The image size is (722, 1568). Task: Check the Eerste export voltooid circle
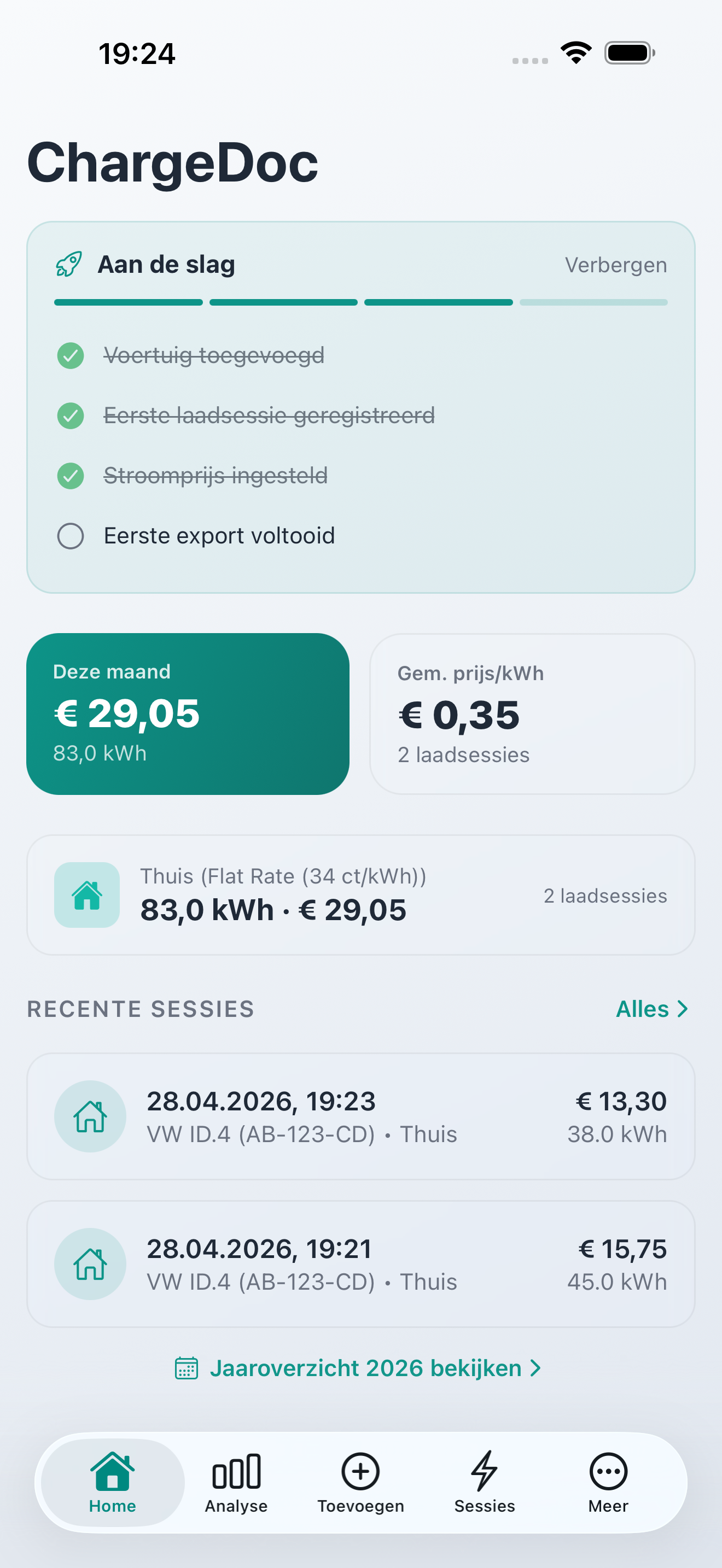coord(71,536)
